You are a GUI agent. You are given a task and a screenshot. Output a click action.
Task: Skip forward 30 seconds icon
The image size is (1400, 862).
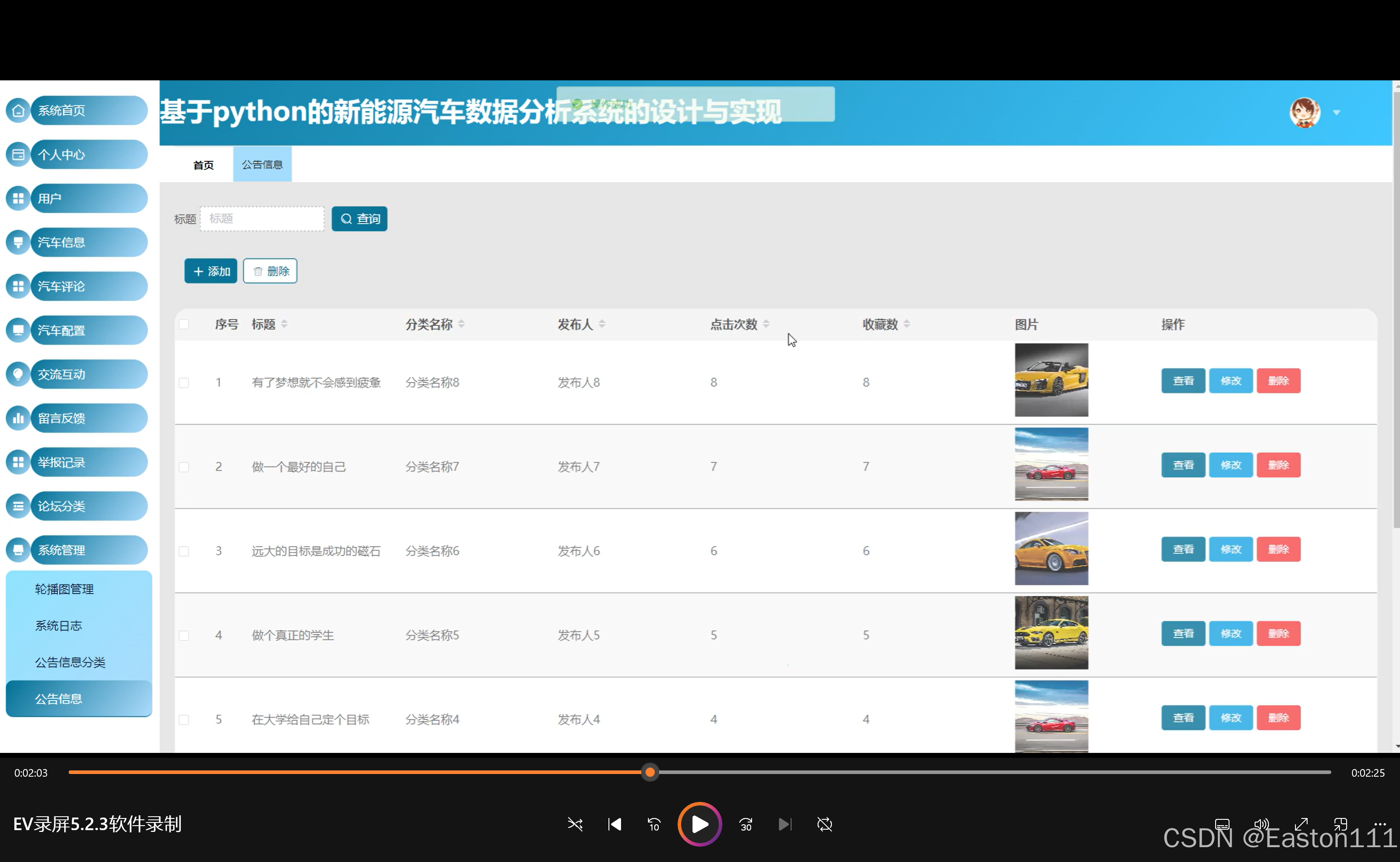[x=745, y=824]
